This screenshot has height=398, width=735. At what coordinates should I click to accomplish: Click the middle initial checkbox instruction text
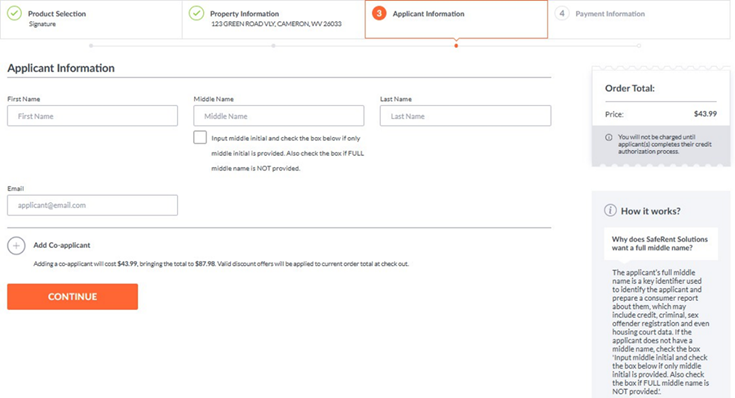point(287,153)
